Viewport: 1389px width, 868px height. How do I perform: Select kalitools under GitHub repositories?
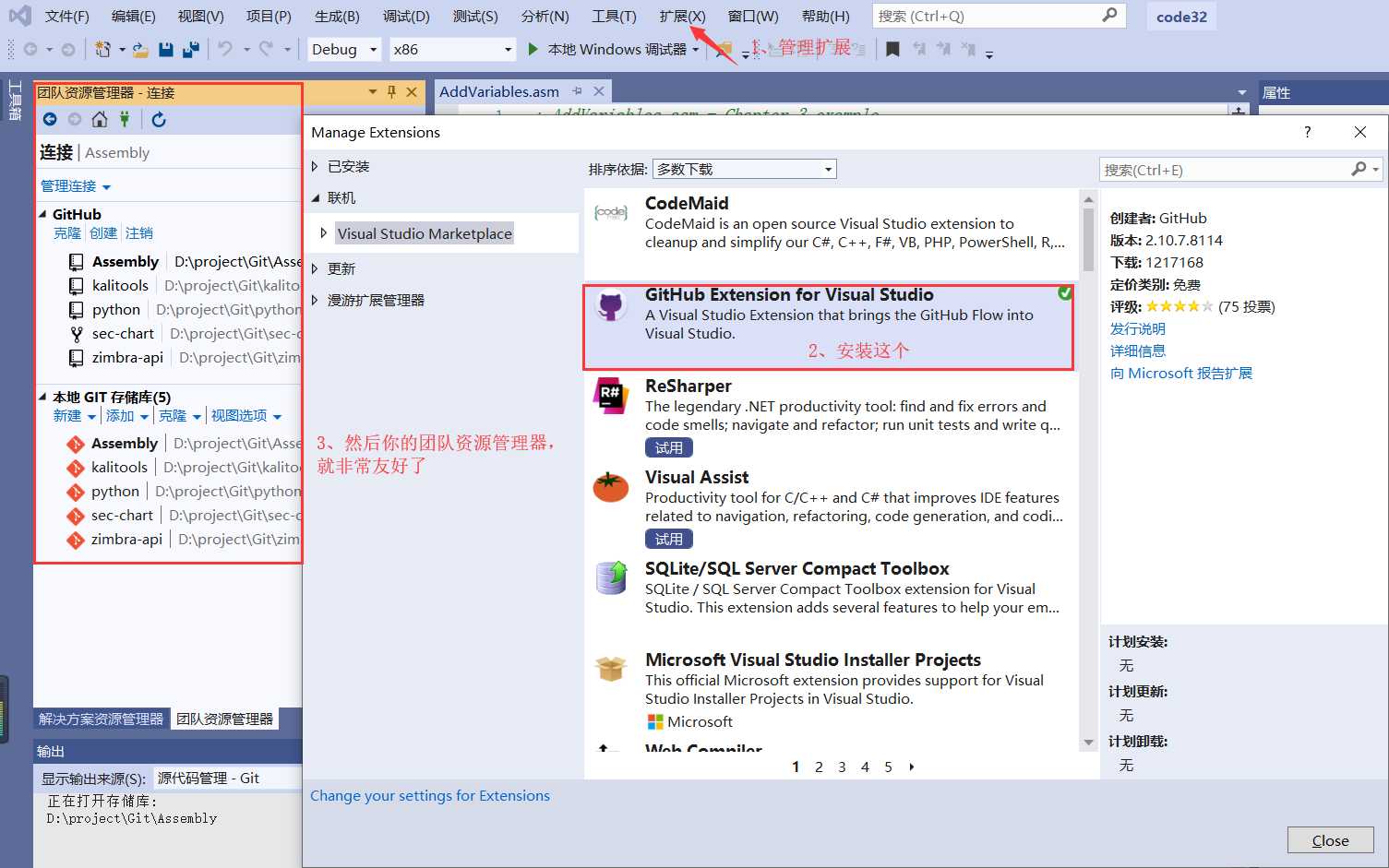pos(120,285)
